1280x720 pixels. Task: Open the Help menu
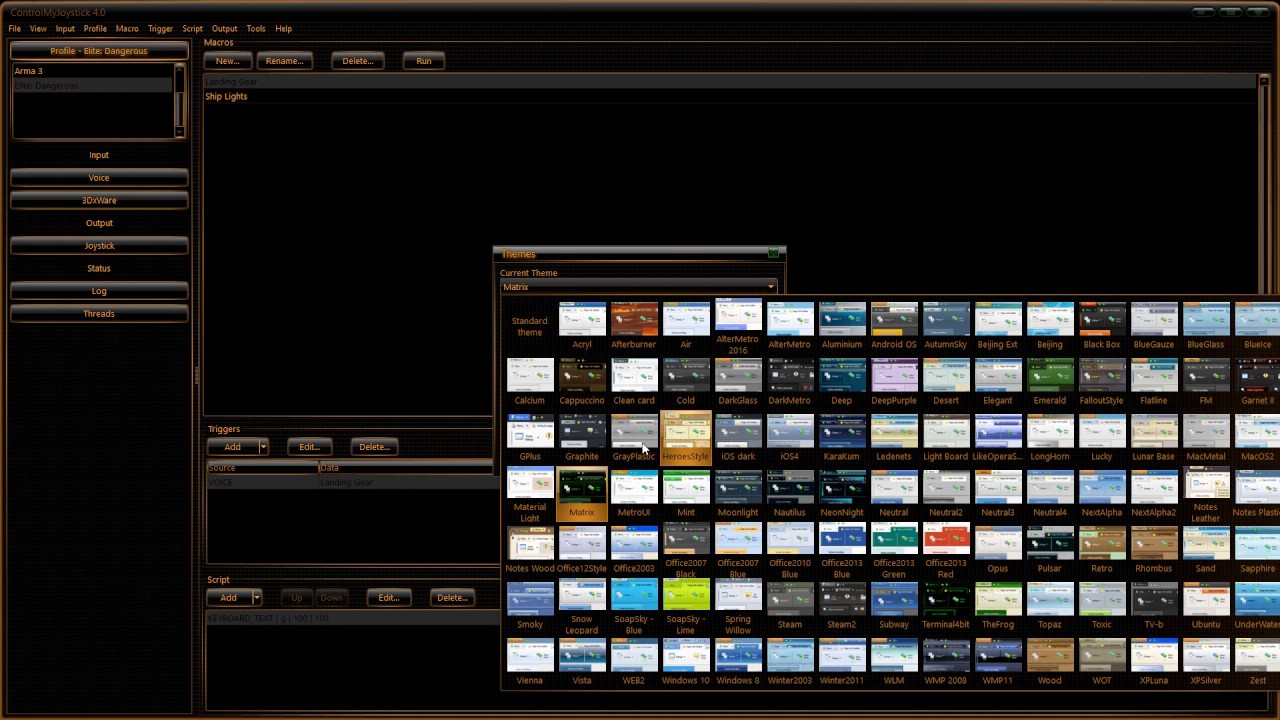click(x=283, y=29)
